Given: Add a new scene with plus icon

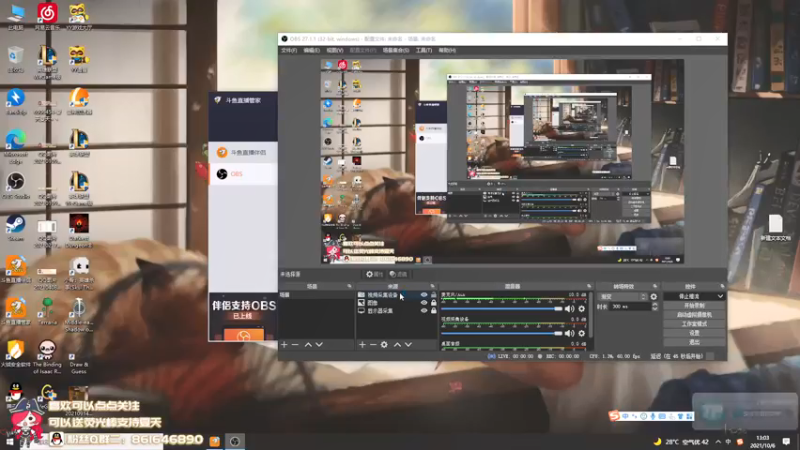Looking at the screenshot, I should (284, 345).
